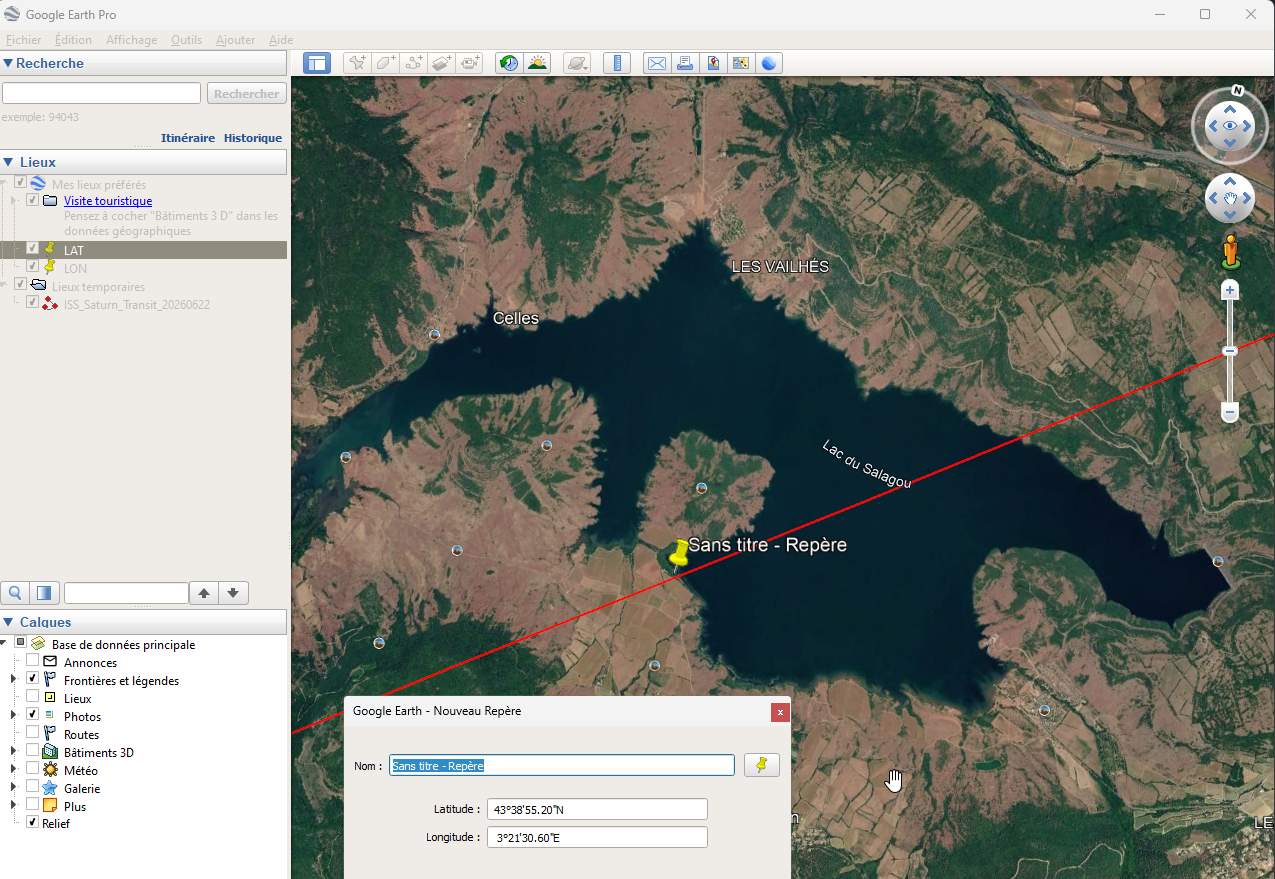This screenshot has height=879, width=1275.
Task: Click the Nom text field
Action: pos(562,765)
